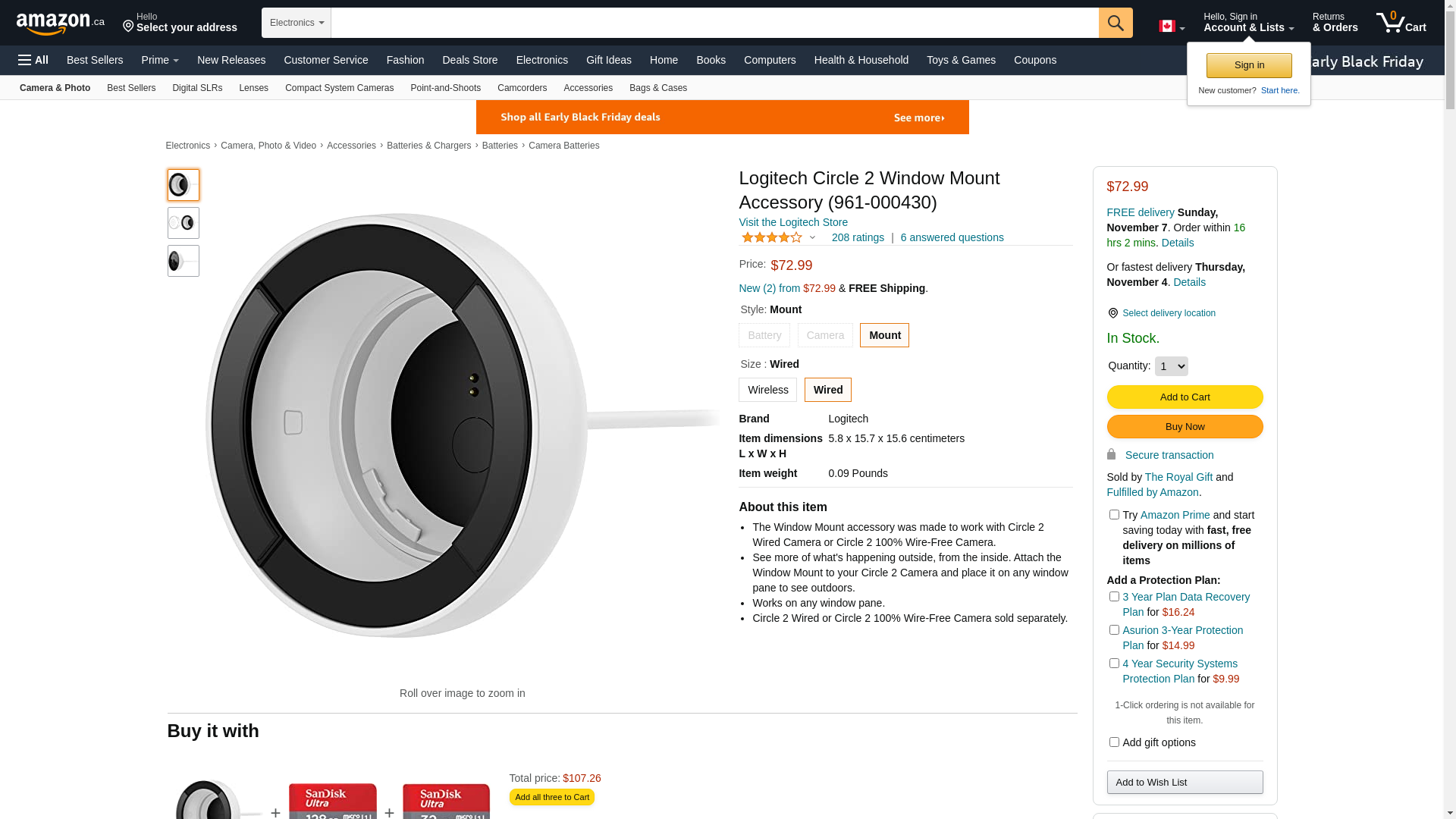The image size is (1456, 819).
Task: Click the Select delivery location marker icon
Action: coord(1112,313)
